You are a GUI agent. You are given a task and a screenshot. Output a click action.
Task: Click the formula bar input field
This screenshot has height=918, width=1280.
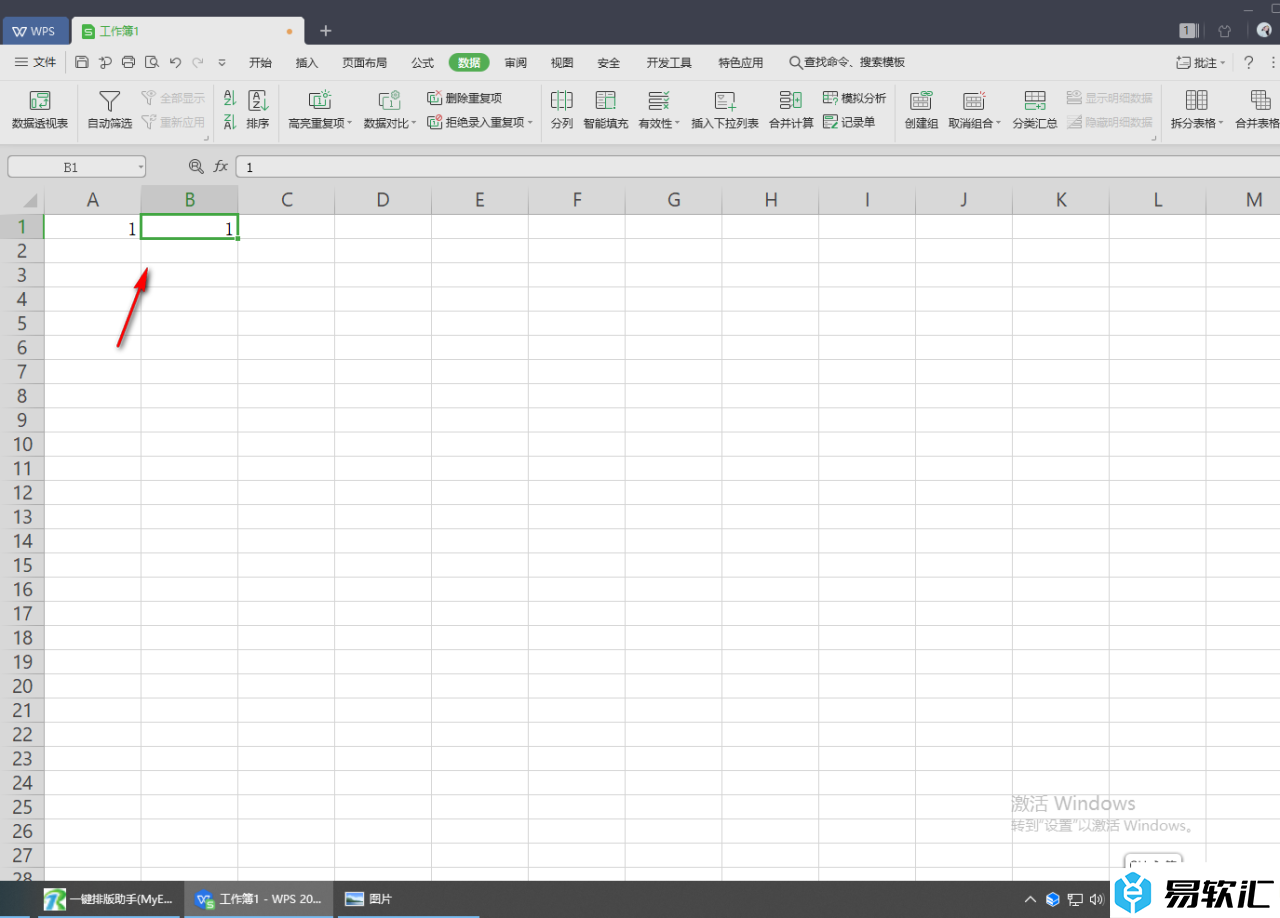coord(758,167)
